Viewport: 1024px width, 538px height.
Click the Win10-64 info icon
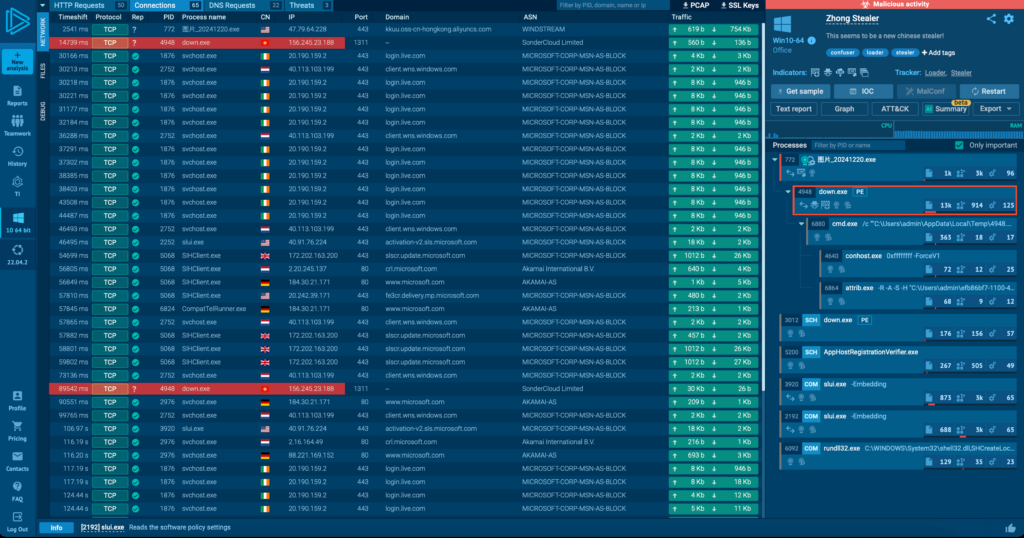(x=811, y=40)
